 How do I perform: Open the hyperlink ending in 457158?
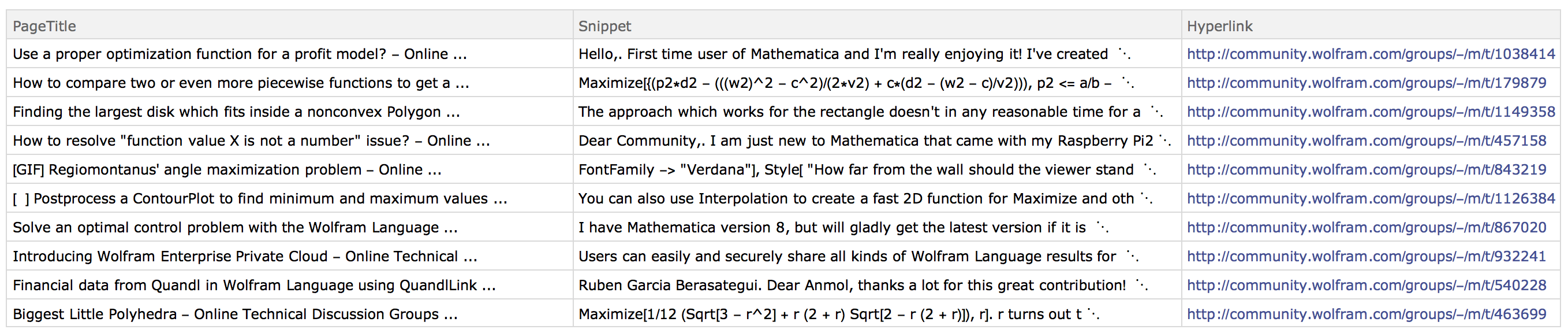[1367, 141]
